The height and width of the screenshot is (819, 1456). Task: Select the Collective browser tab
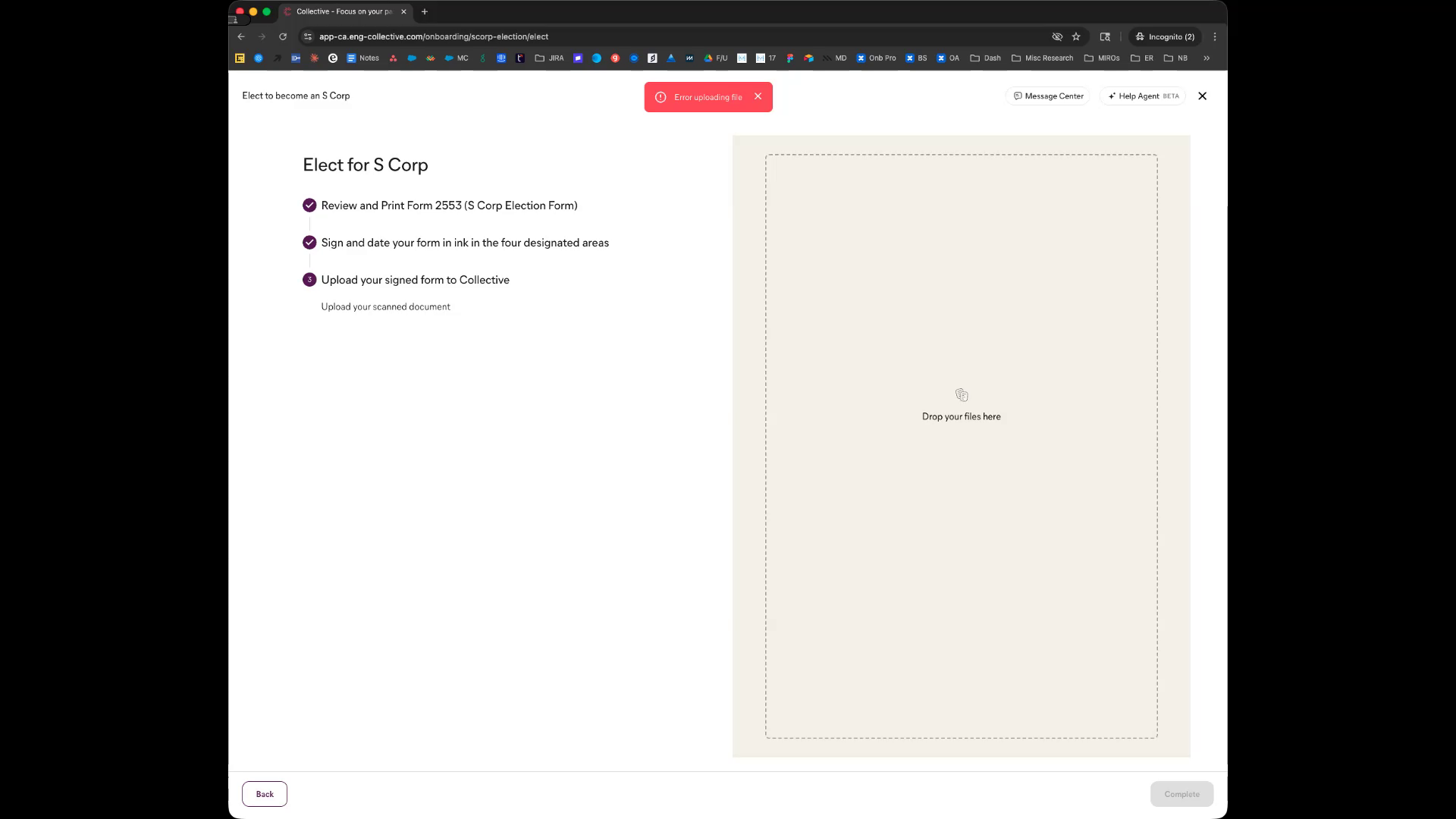click(344, 11)
